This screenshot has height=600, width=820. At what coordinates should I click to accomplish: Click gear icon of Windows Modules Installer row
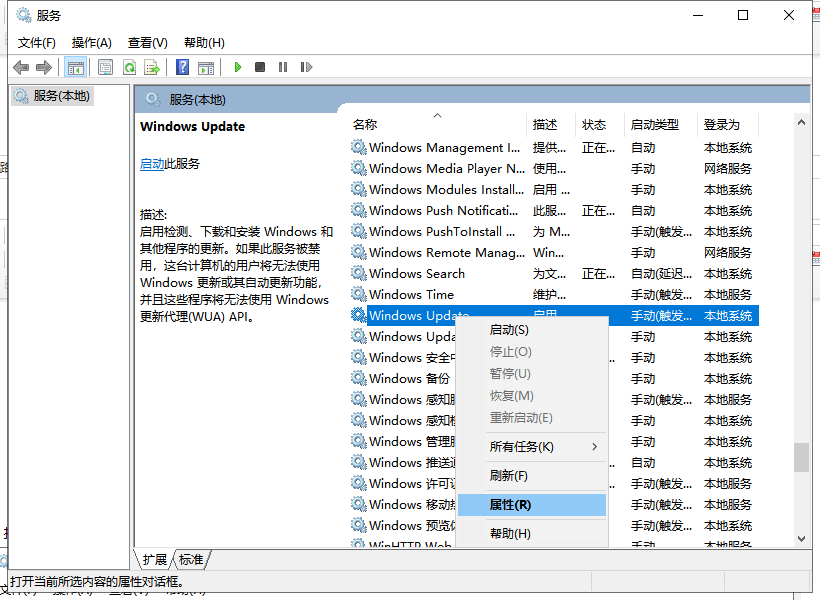pos(358,189)
